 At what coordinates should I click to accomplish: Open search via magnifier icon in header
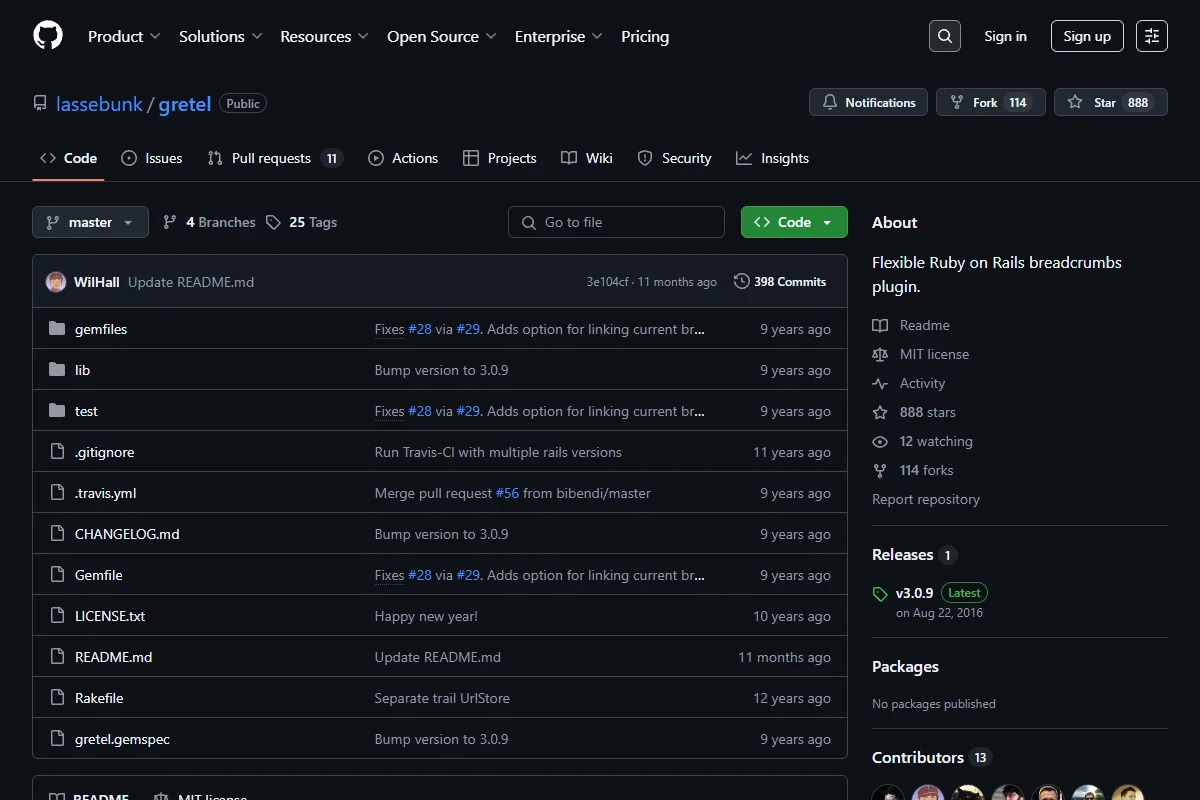pyautogui.click(x=944, y=36)
